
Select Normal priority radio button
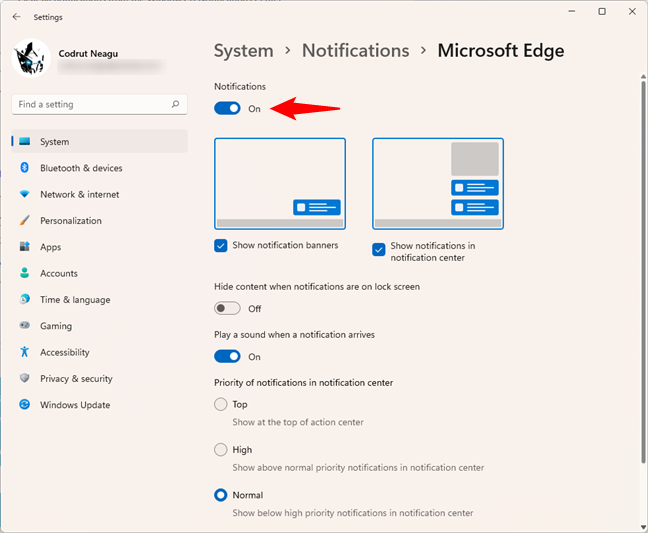point(221,495)
